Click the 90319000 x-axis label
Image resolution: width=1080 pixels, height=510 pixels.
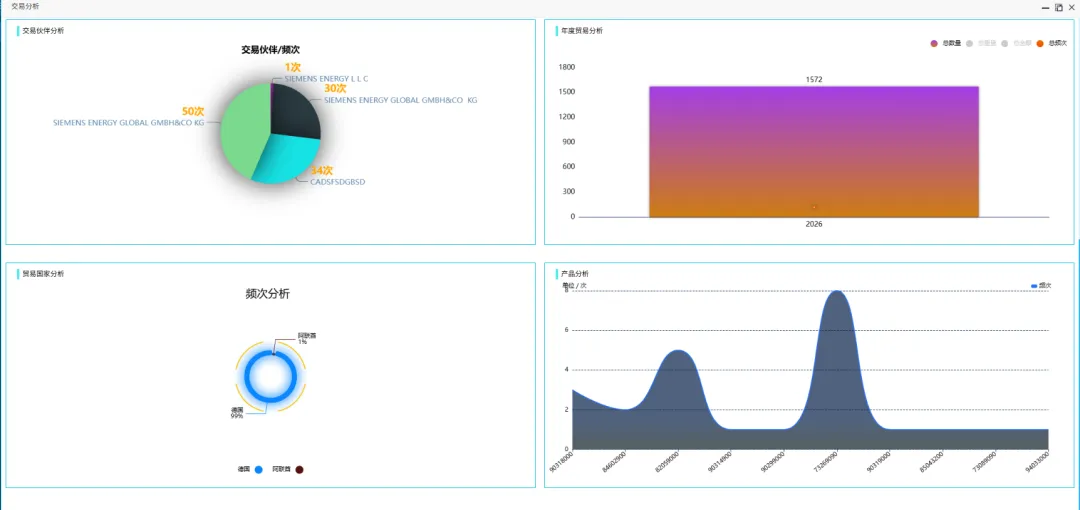(x=878, y=461)
